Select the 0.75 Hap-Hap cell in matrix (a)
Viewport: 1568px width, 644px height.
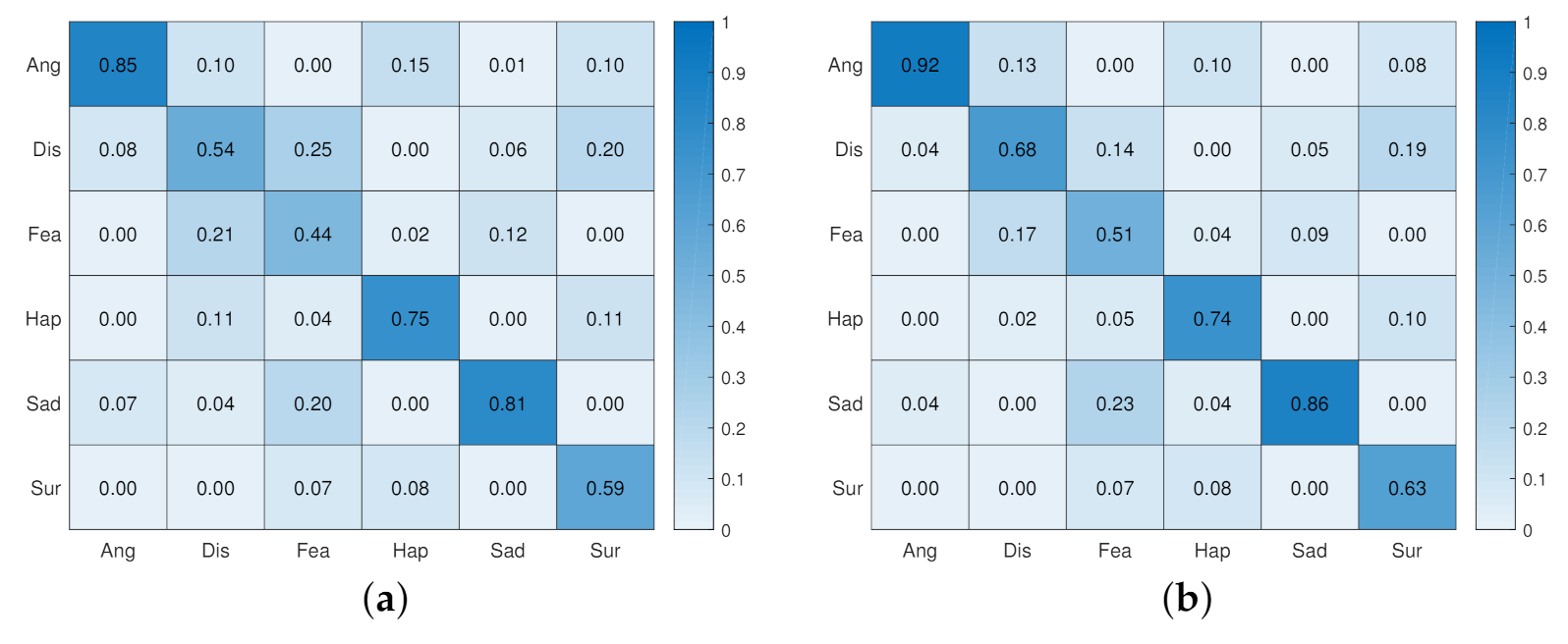[x=411, y=318]
